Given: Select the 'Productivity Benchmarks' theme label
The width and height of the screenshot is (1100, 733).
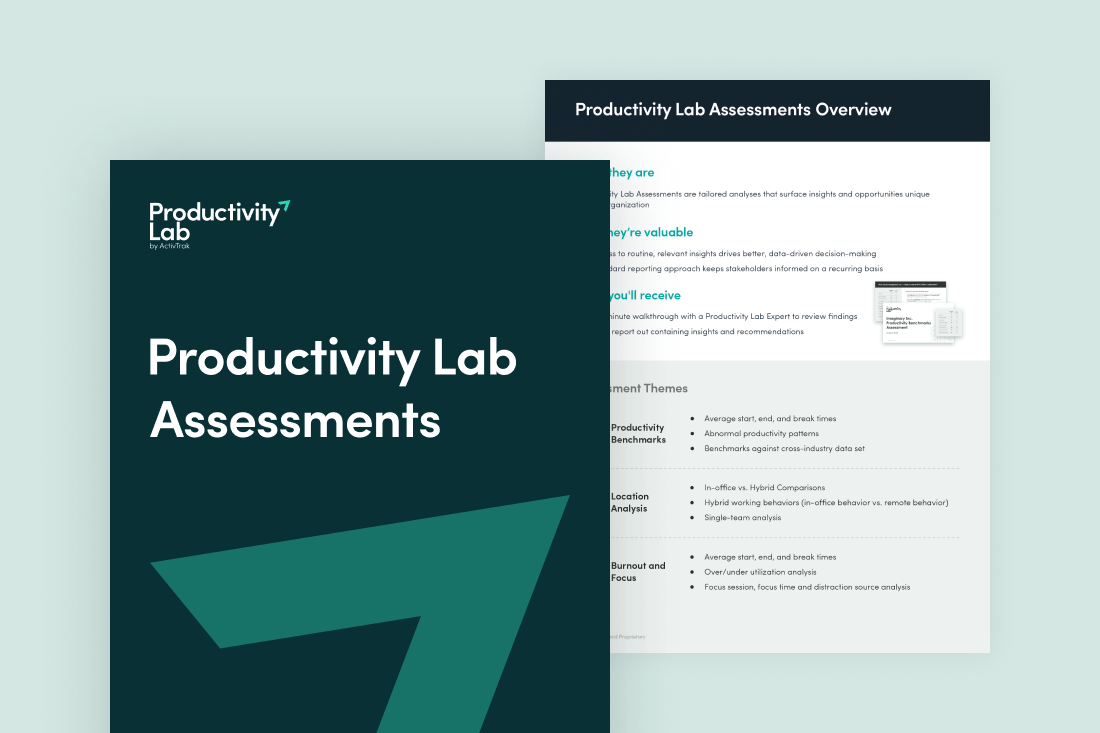Looking at the screenshot, I should (x=638, y=433).
